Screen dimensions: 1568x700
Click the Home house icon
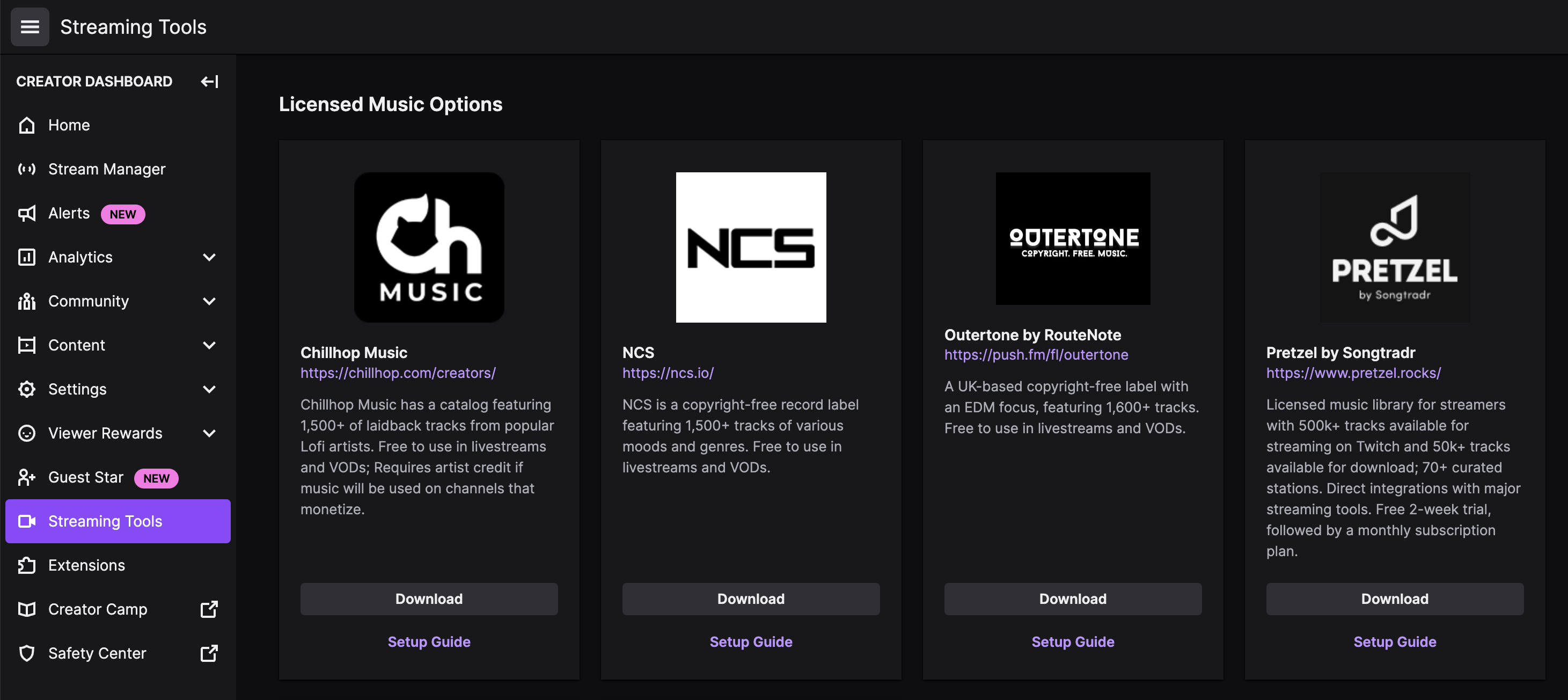coord(27,126)
